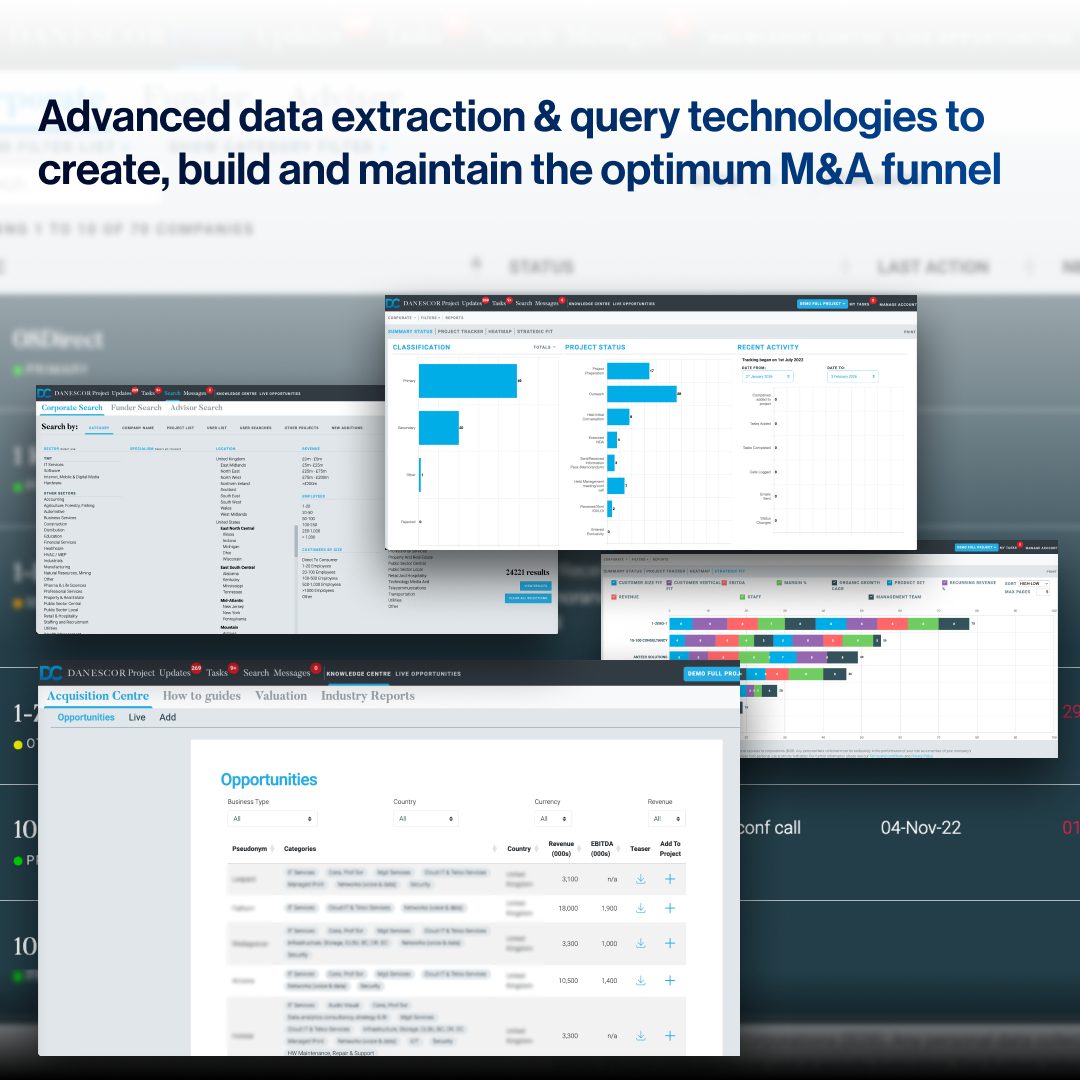Click Danescor logo in Acquisition Centre window
Viewport: 1080px width, 1080px height.
[x=51, y=673]
